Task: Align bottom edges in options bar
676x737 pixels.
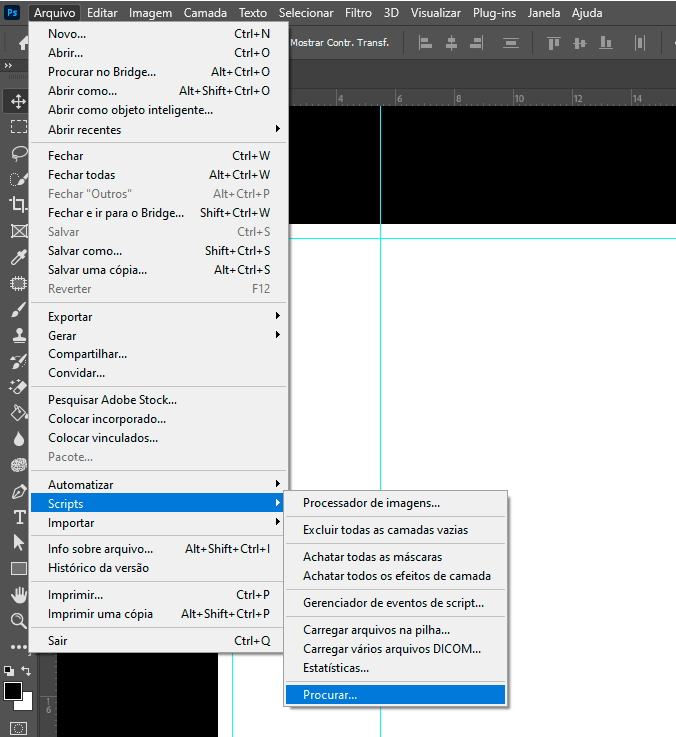Action: [x=606, y=43]
